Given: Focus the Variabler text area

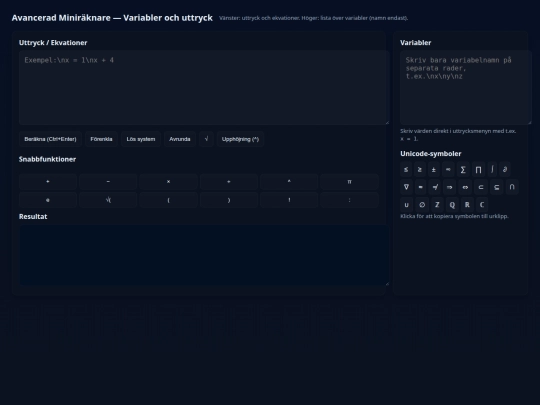Looking at the screenshot, I should coord(466,87).
